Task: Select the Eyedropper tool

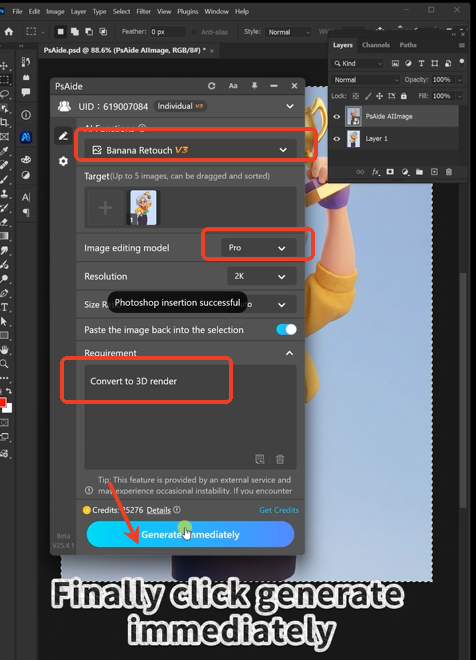Action: click(x=4, y=151)
